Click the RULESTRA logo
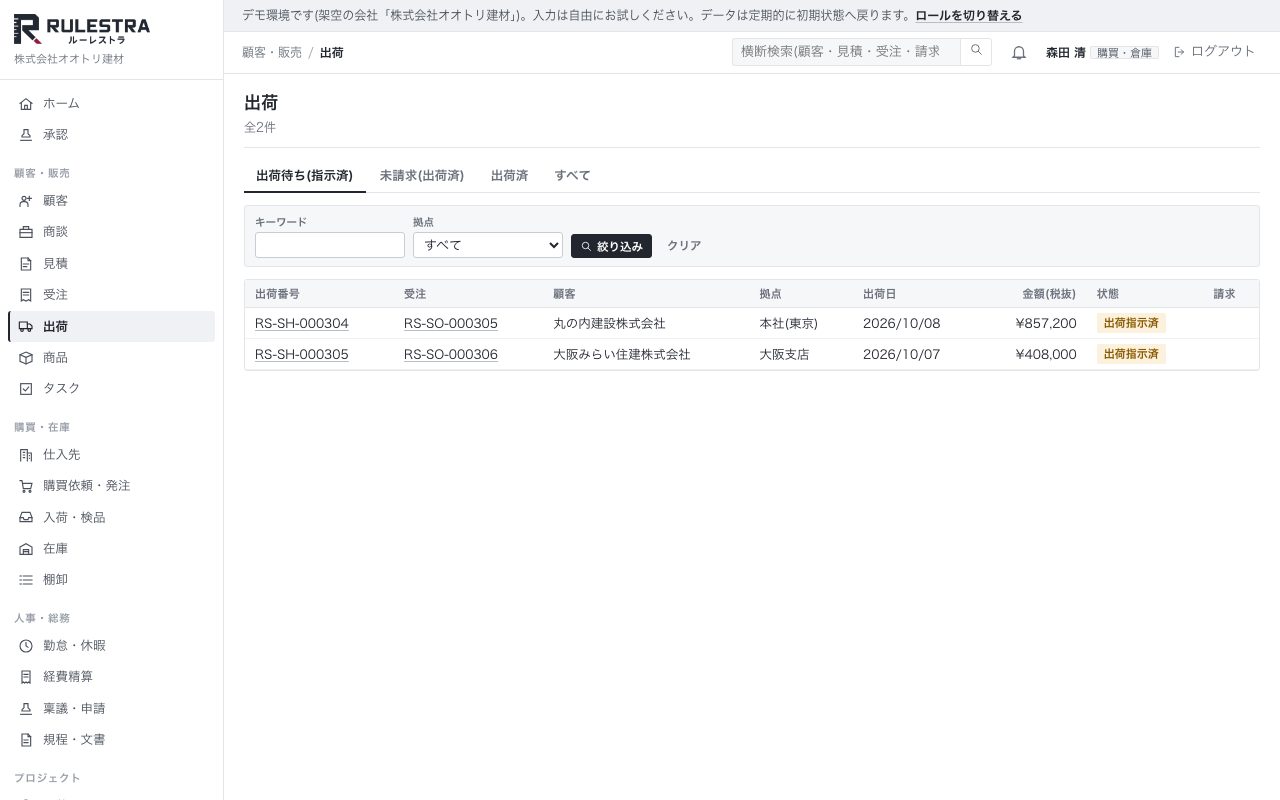Image resolution: width=1280 pixels, height=800 pixels. coord(82,29)
